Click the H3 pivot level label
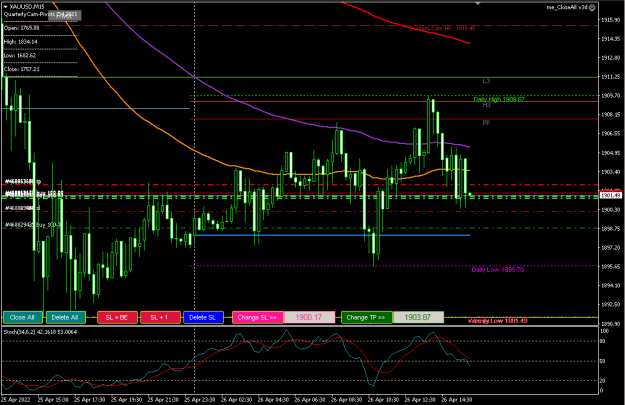625x405 pixels. click(486, 105)
